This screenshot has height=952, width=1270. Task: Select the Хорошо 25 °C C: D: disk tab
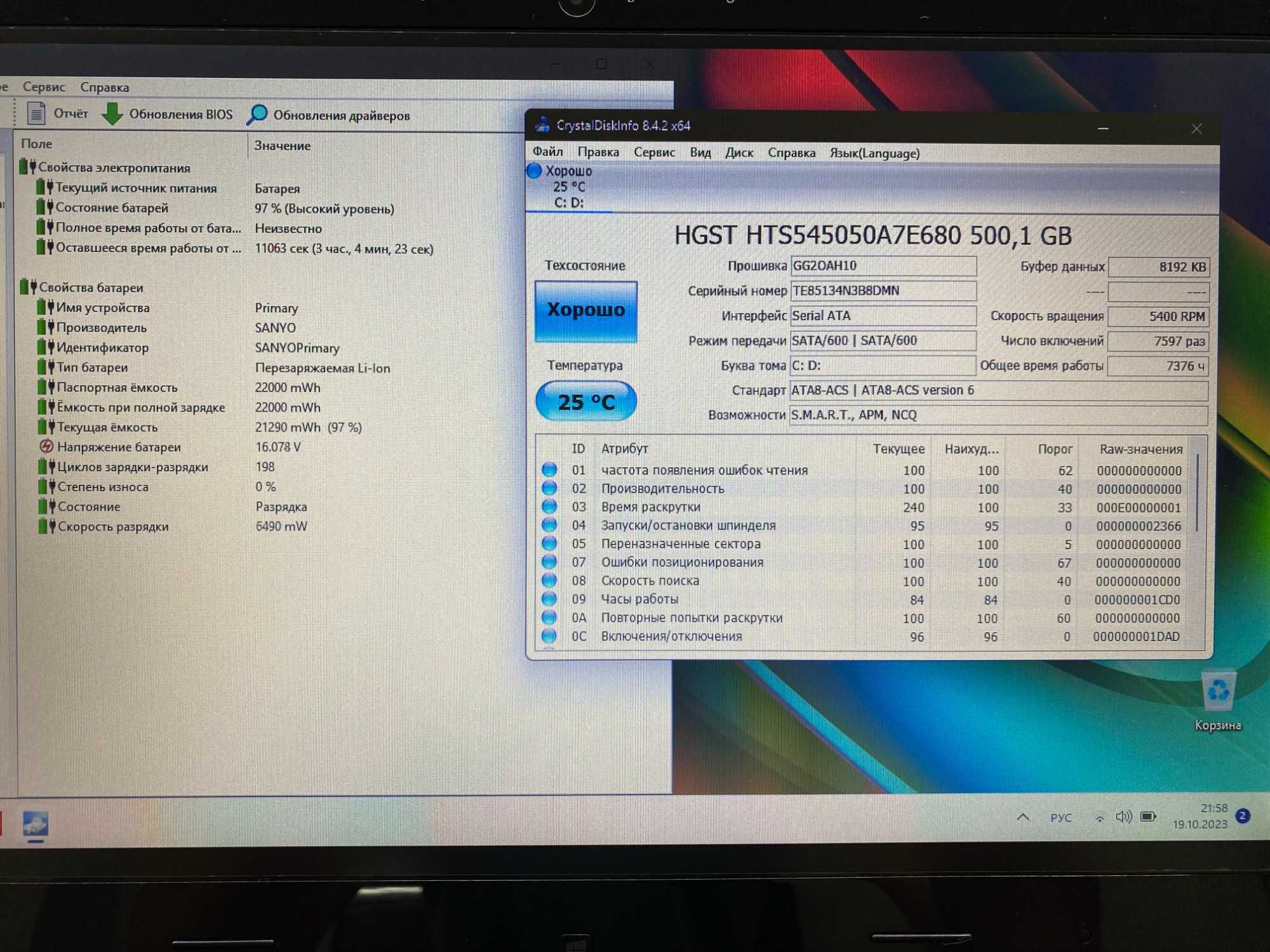coord(568,187)
